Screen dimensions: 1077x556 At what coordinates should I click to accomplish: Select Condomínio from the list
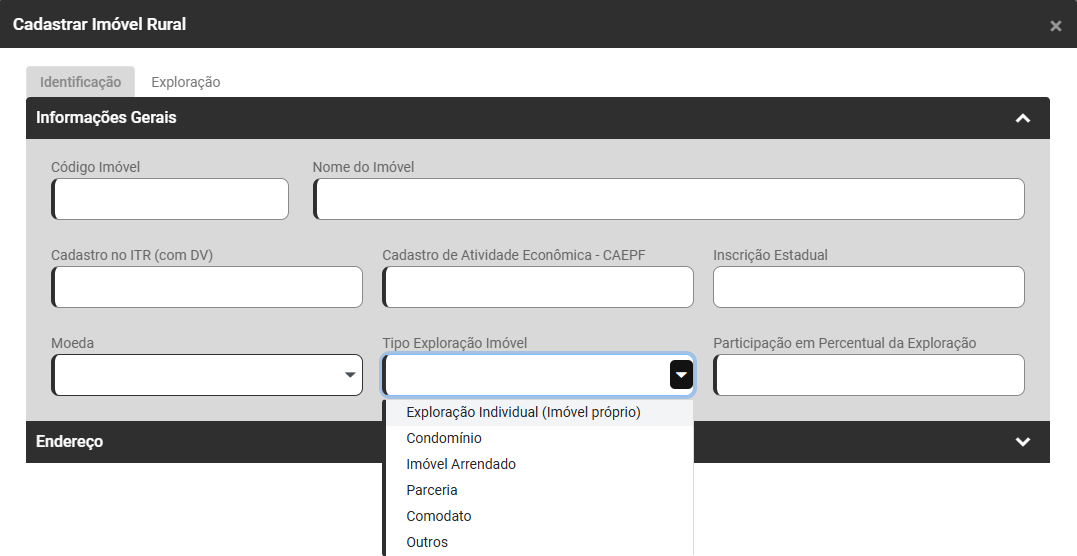point(444,438)
